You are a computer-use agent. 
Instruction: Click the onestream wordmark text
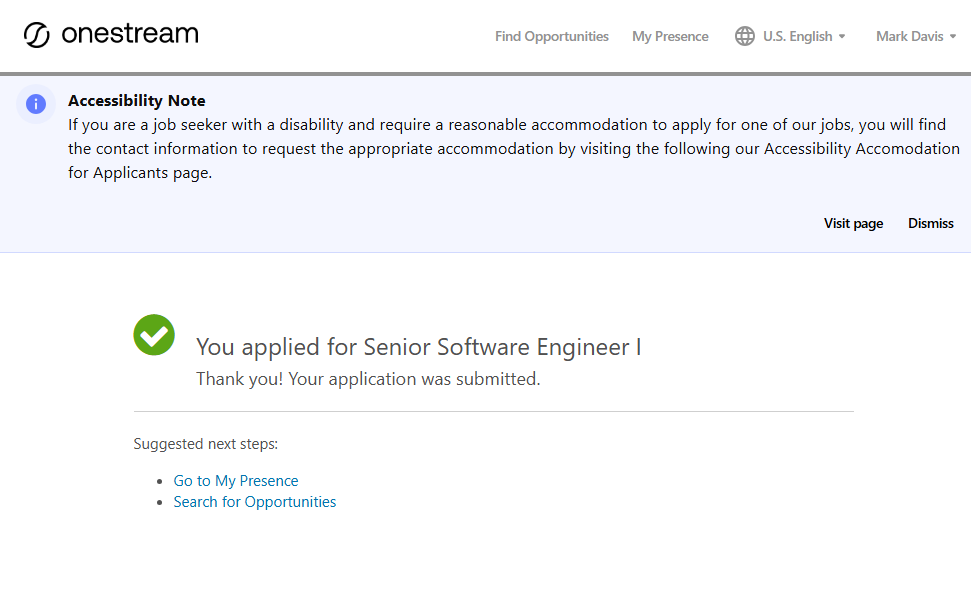(129, 34)
